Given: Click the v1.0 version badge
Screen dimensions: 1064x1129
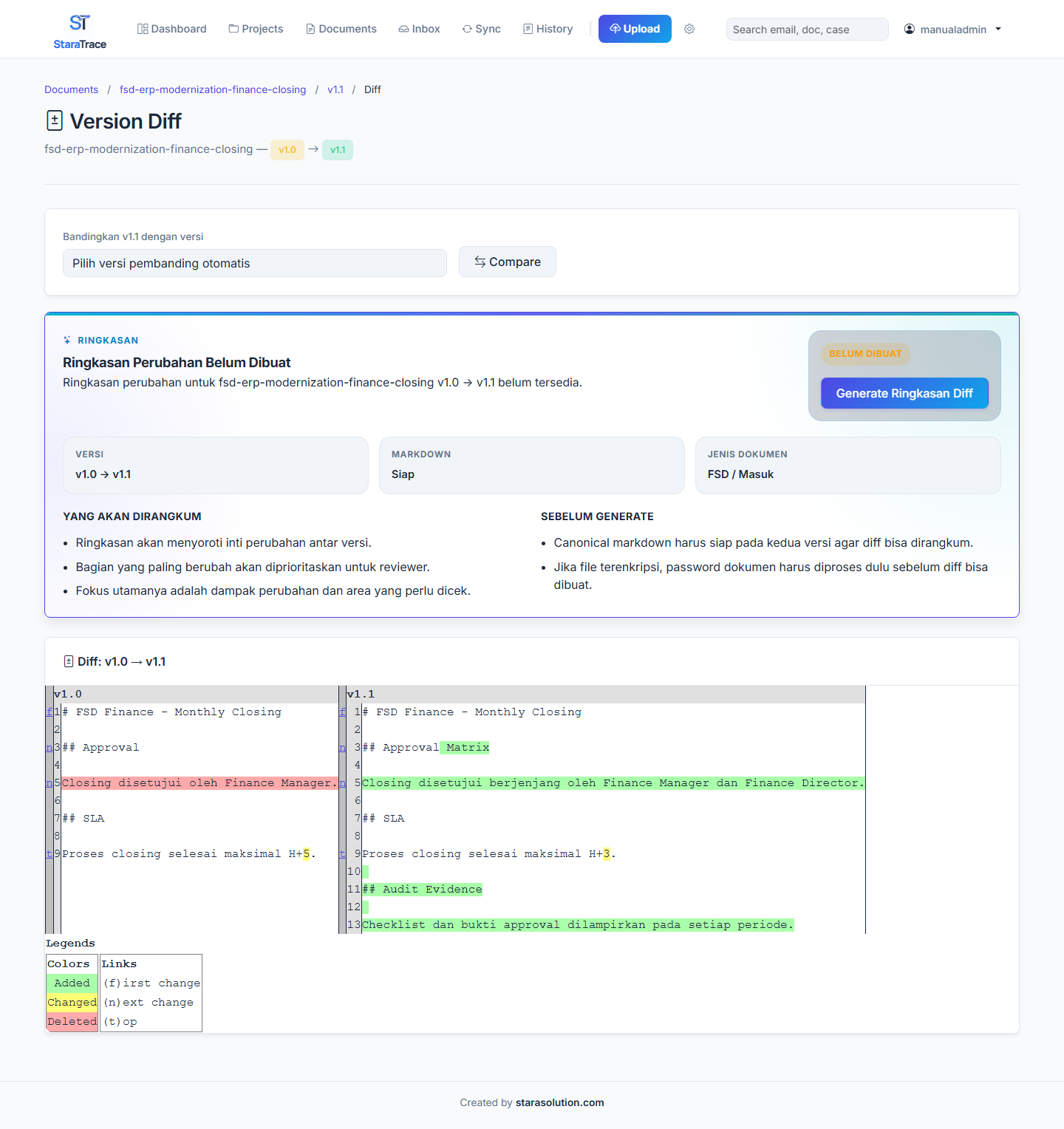Looking at the screenshot, I should (287, 150).
